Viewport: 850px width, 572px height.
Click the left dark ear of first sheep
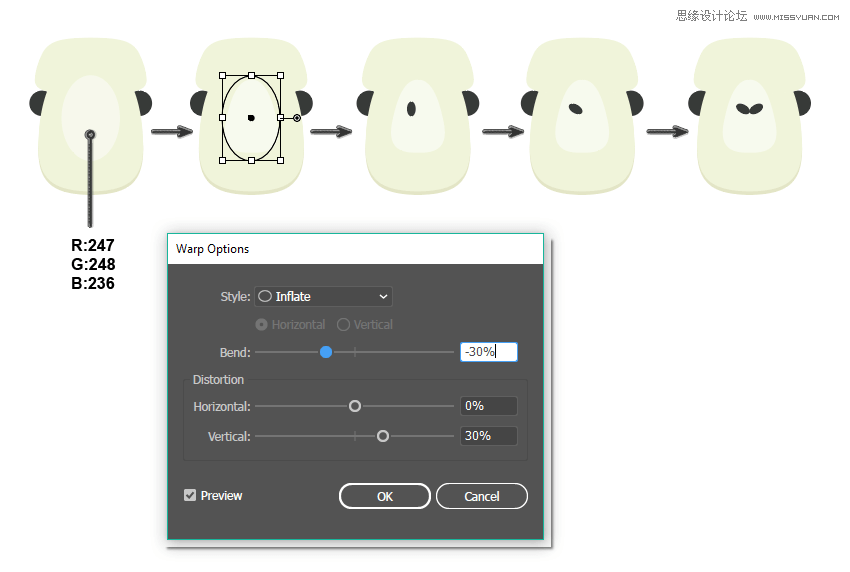tap(37, 103)
